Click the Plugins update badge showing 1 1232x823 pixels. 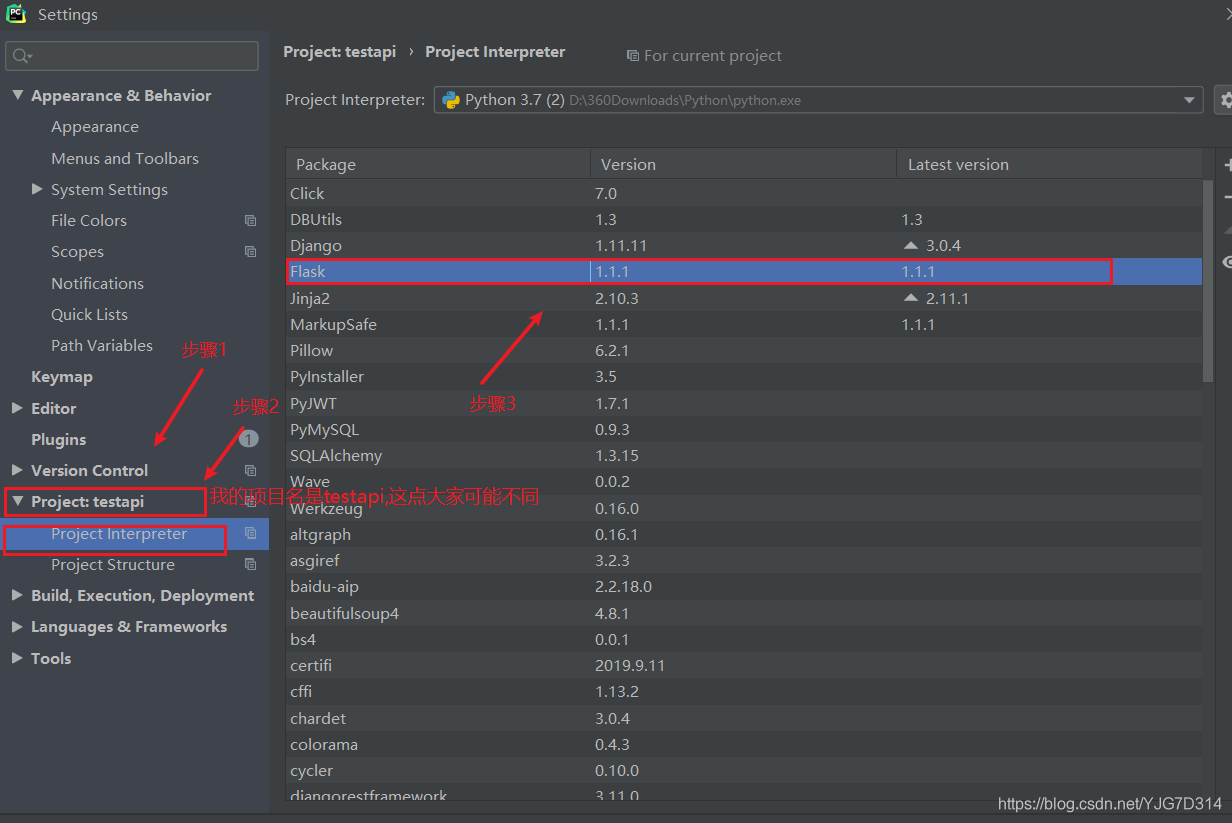pos(248,439)
